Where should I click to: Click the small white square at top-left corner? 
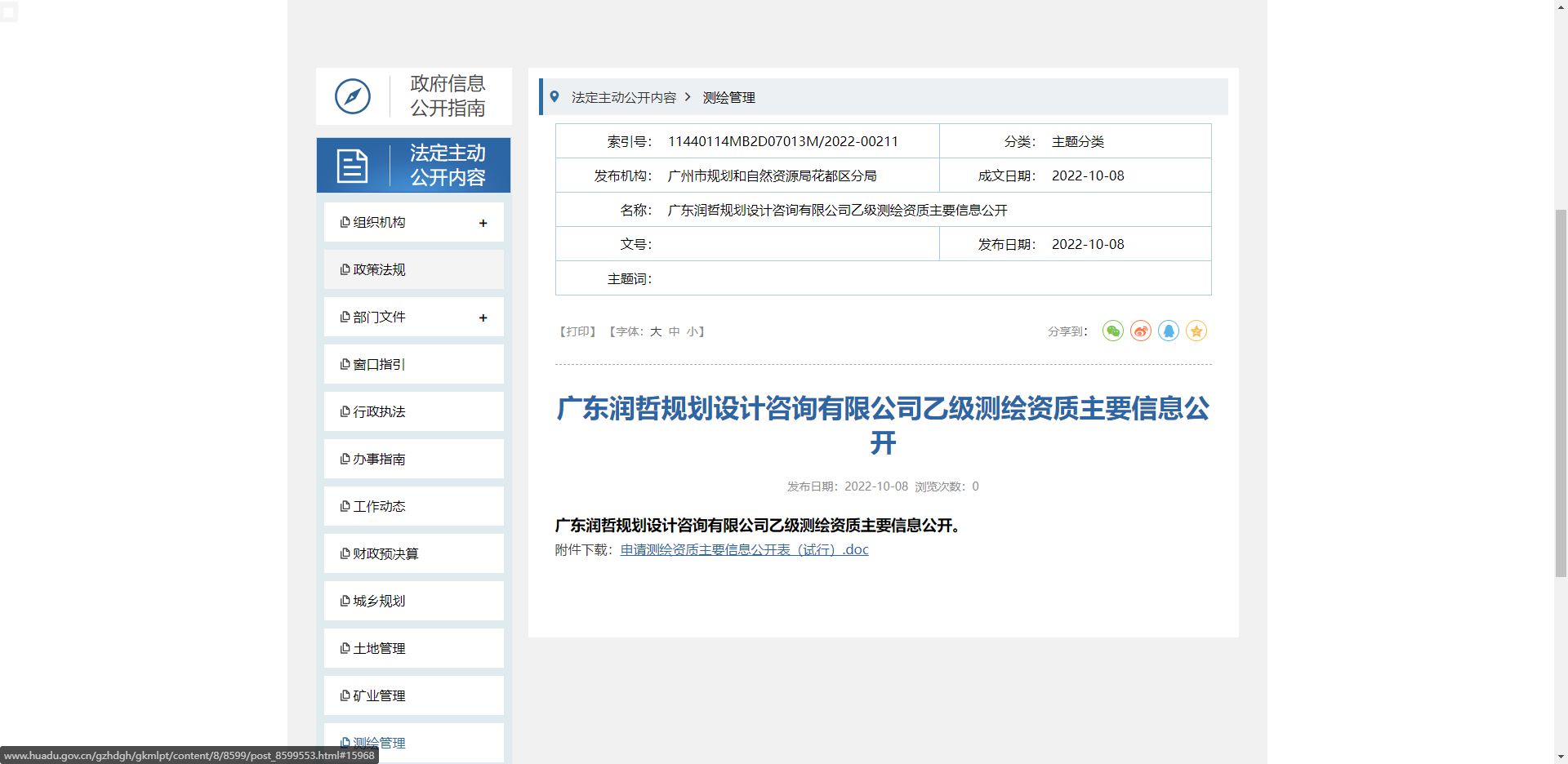9,11
